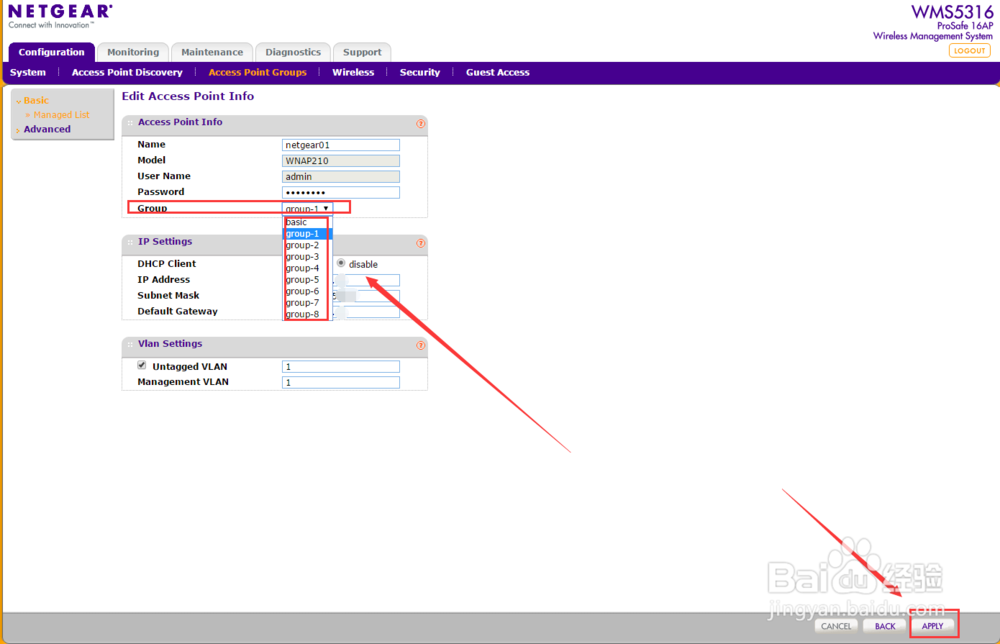Open the System submenu
The width and height of the screenshot is (1000, 644).
point(28,72)
